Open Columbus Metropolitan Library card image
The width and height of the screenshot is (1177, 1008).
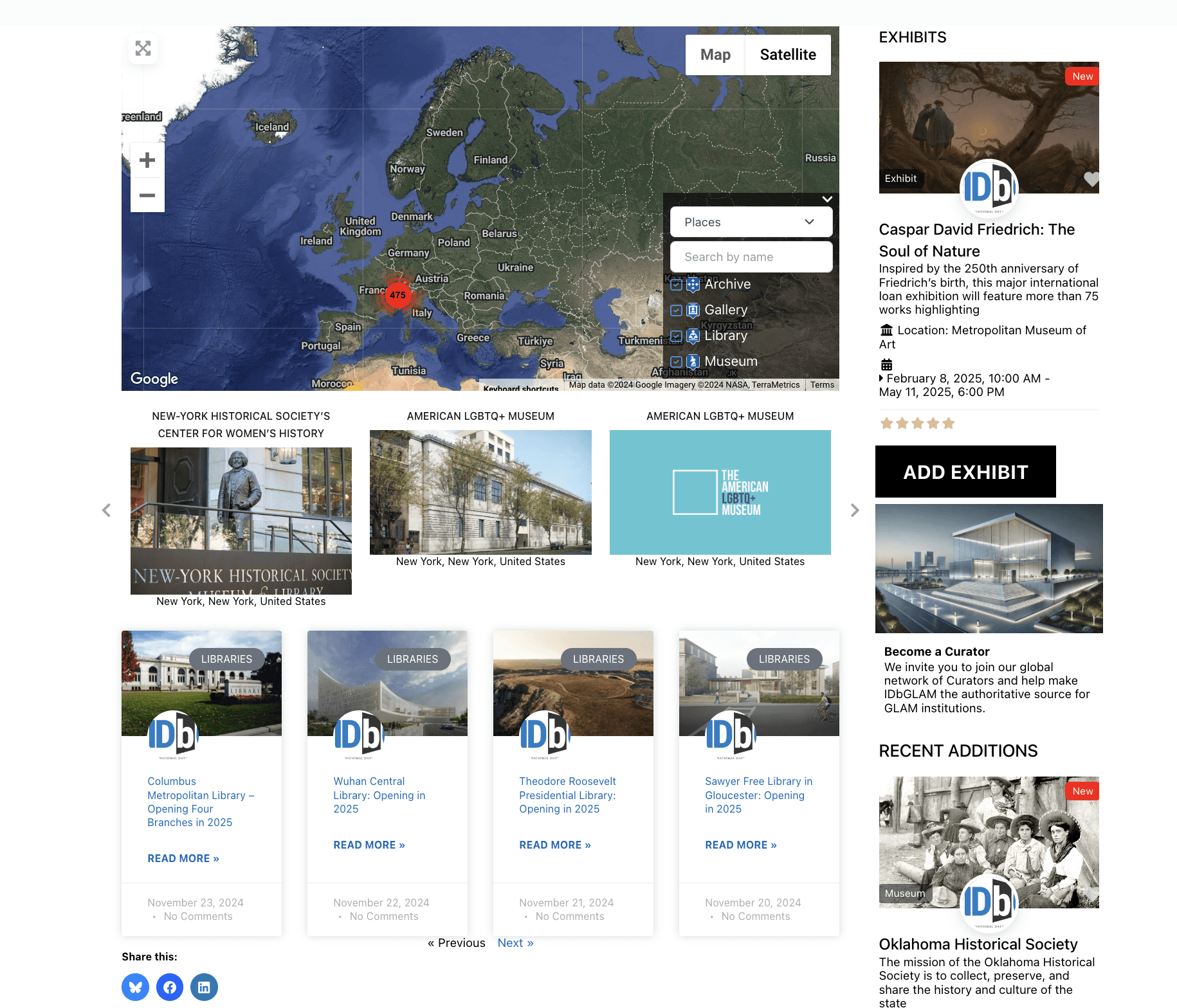coord(201,683)
